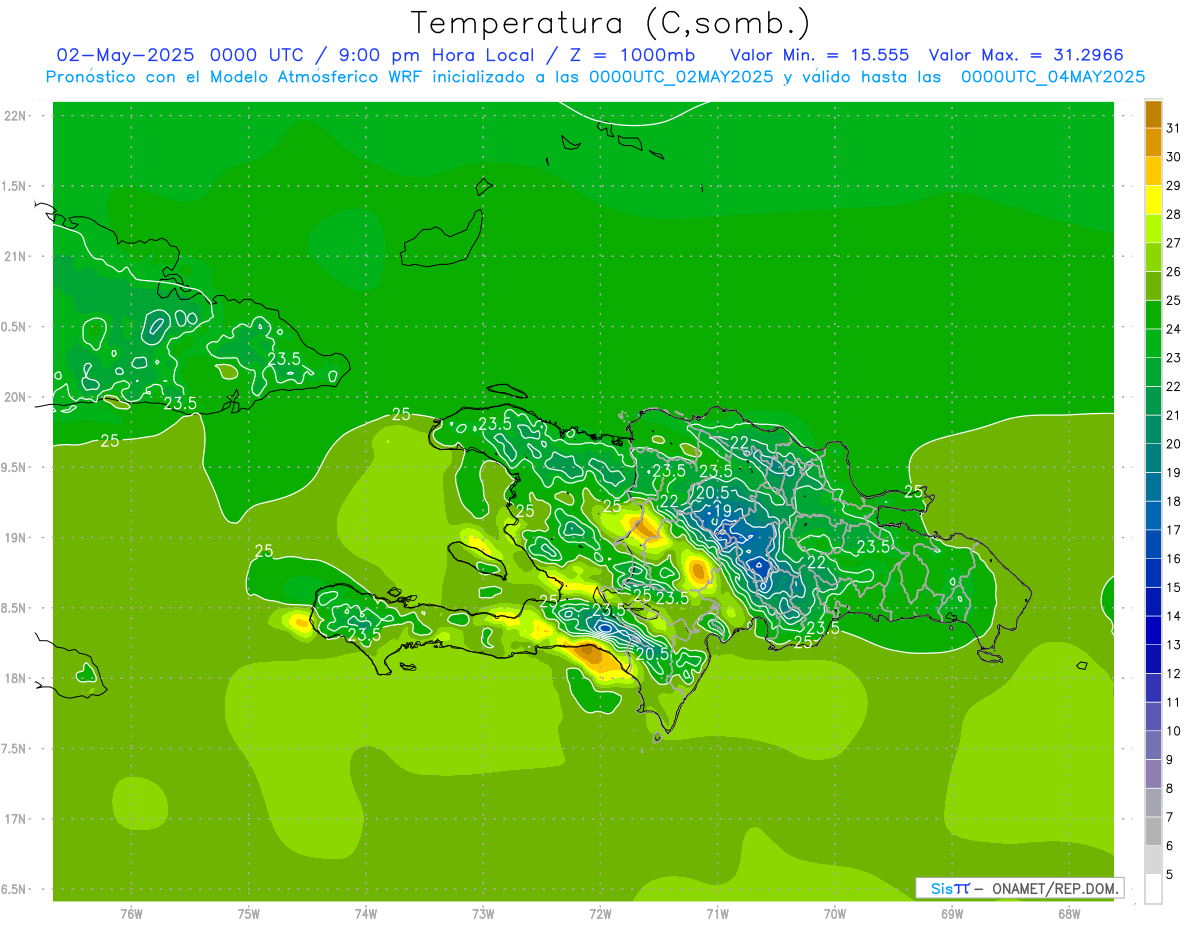
Task: Click legend swatch between 30 and 31
Action: tap(1153, 143)
